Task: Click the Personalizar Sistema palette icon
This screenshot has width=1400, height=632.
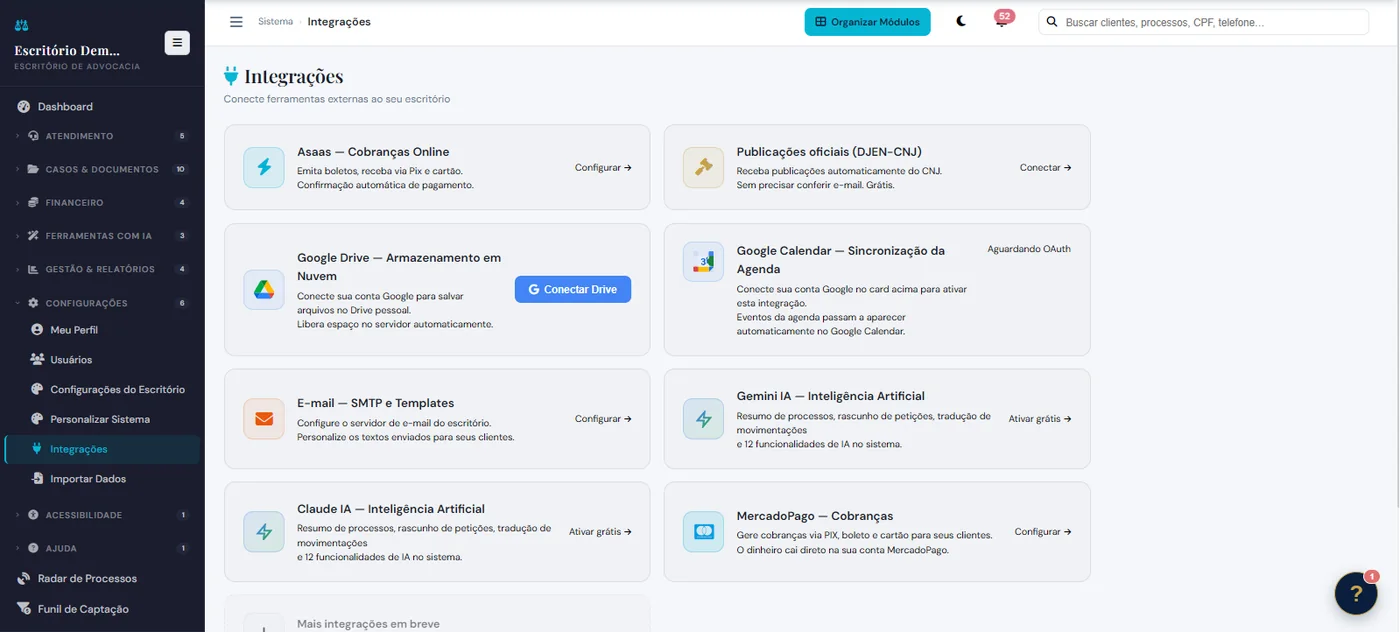Action: [37, 419]
